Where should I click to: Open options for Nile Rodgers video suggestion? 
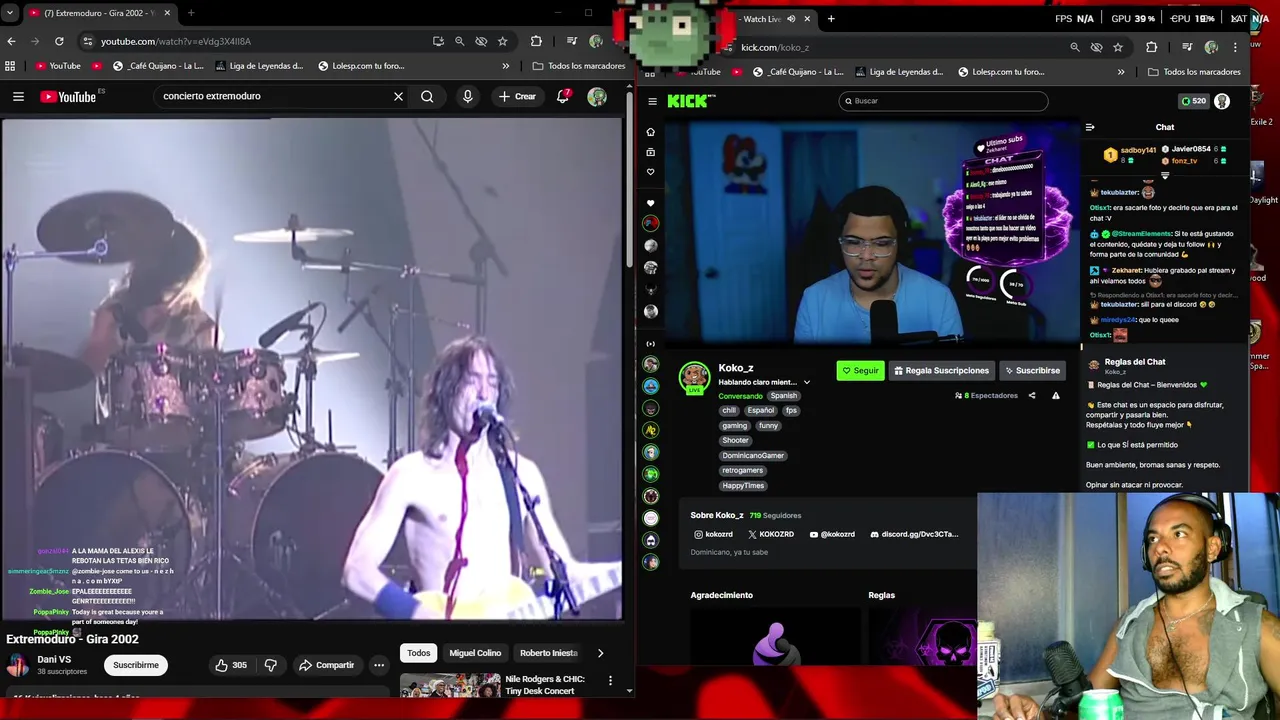610,680
